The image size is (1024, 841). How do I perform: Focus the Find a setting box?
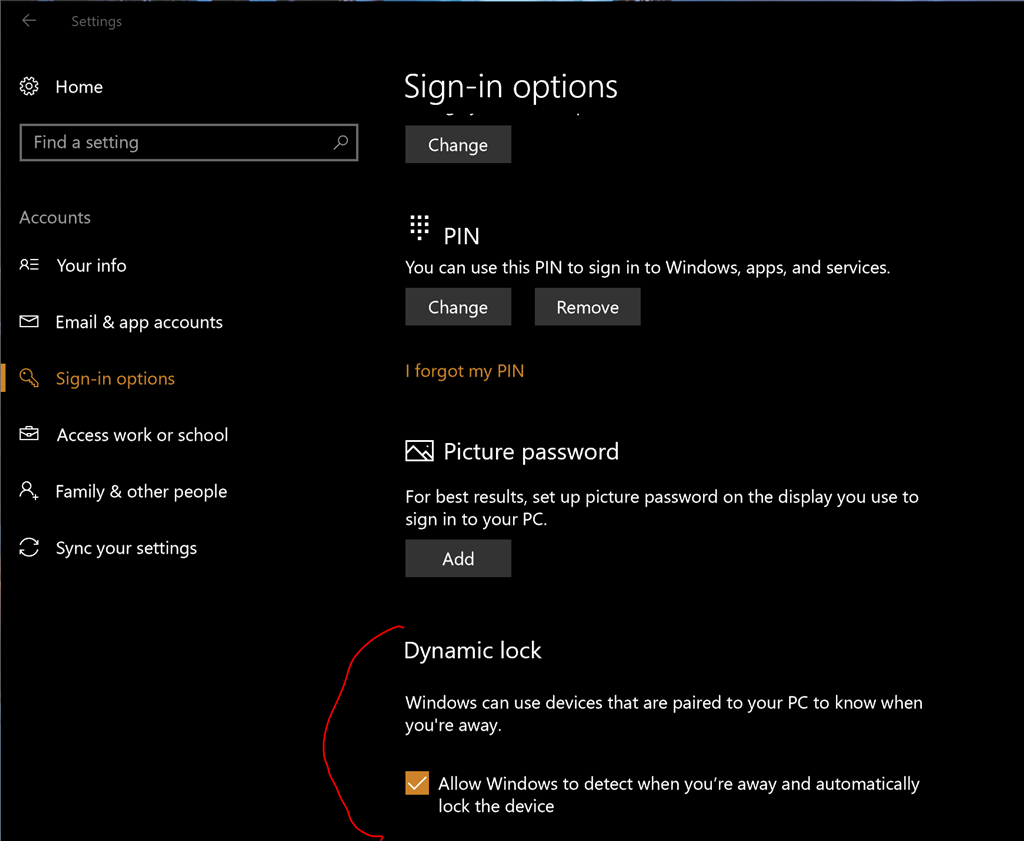click(189, 142)
